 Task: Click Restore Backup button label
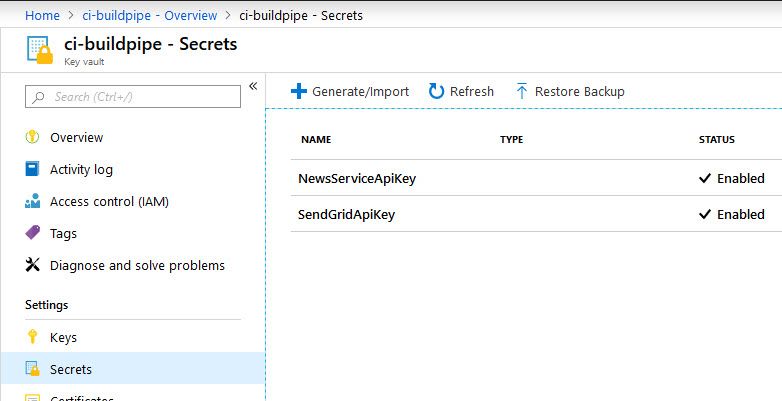coord(580,91)
